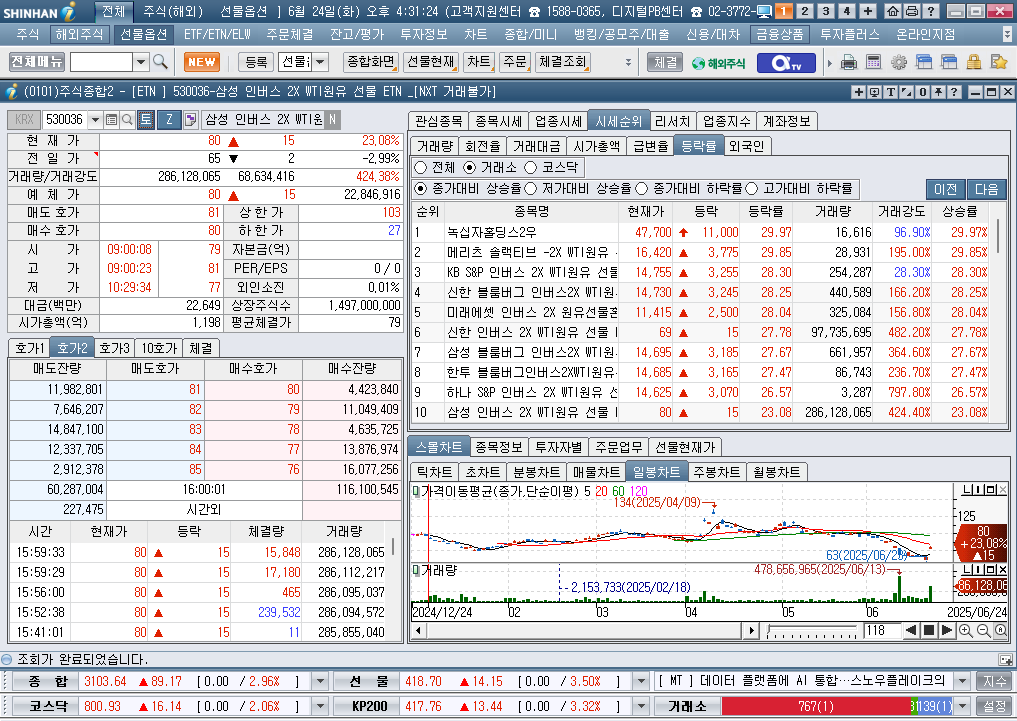Click the favorites star icon in the toolbar

[999, 63]
